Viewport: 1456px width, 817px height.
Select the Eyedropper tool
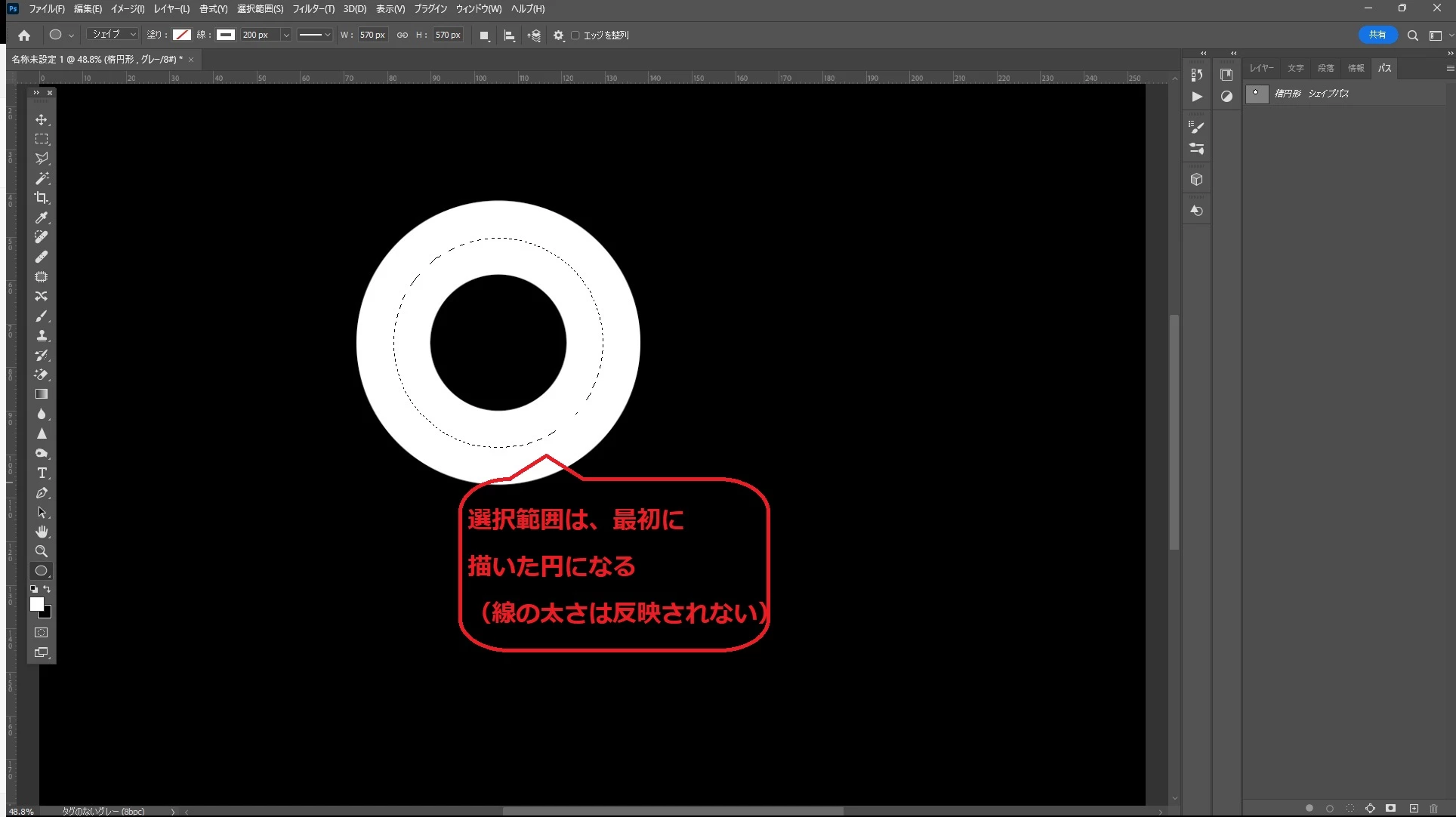pos(42,217)
